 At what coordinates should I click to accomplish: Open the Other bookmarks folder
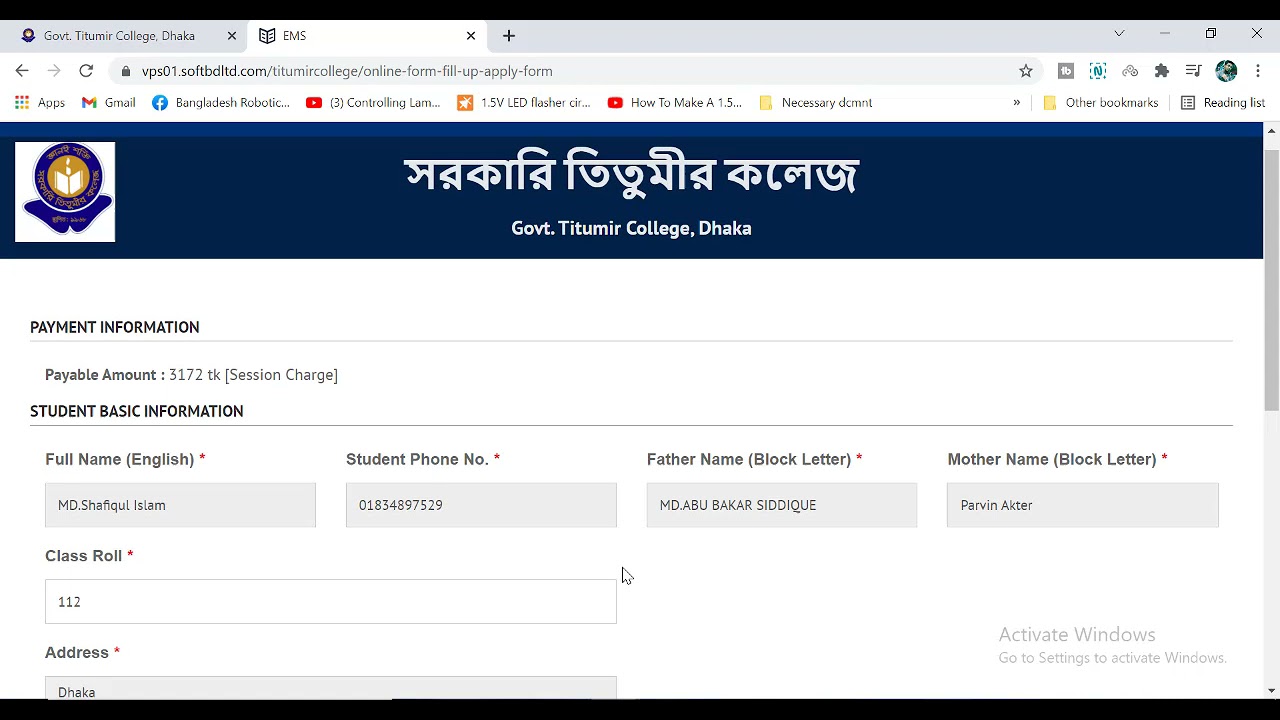pyautogui.click(x=1100, y=102)
